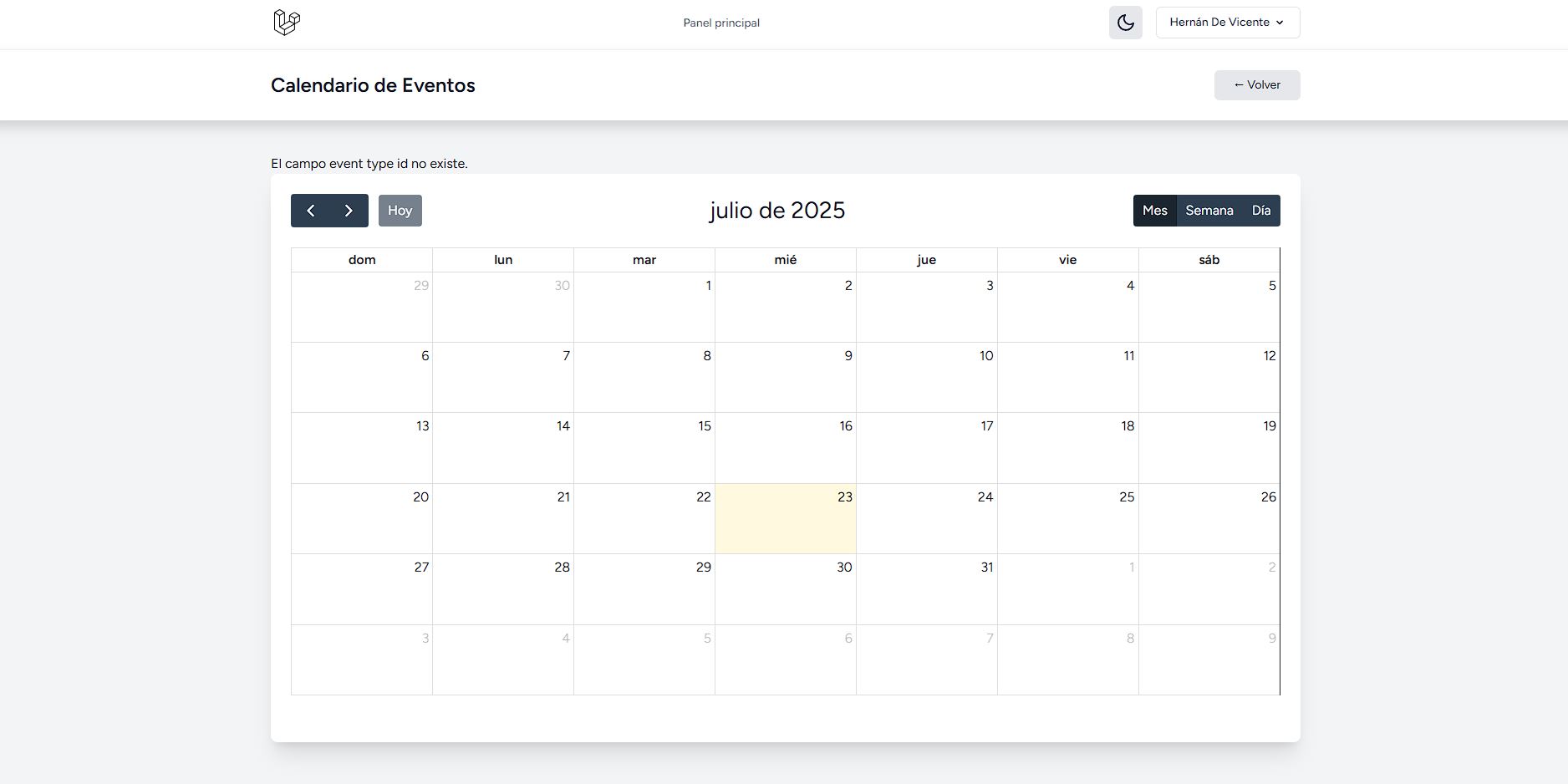Screen dimensions: 1568x784
Task: Click the Laravel logo icon
Action: point(287,23)
